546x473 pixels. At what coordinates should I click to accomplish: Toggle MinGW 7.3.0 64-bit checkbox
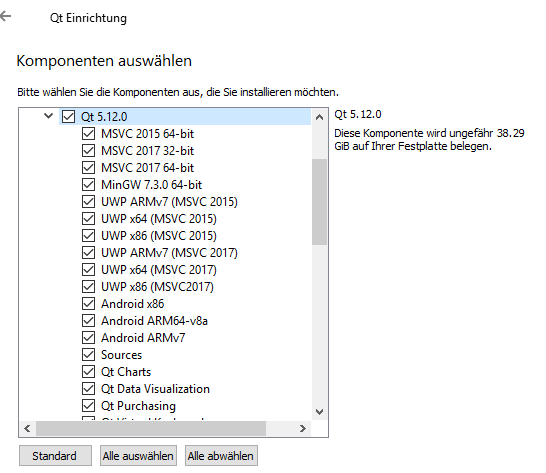[x=88, y=185]
